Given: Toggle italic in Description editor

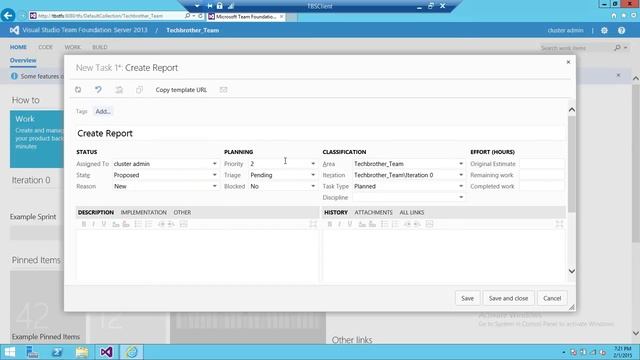Looking at the screenshot, I should pos(93,224).
